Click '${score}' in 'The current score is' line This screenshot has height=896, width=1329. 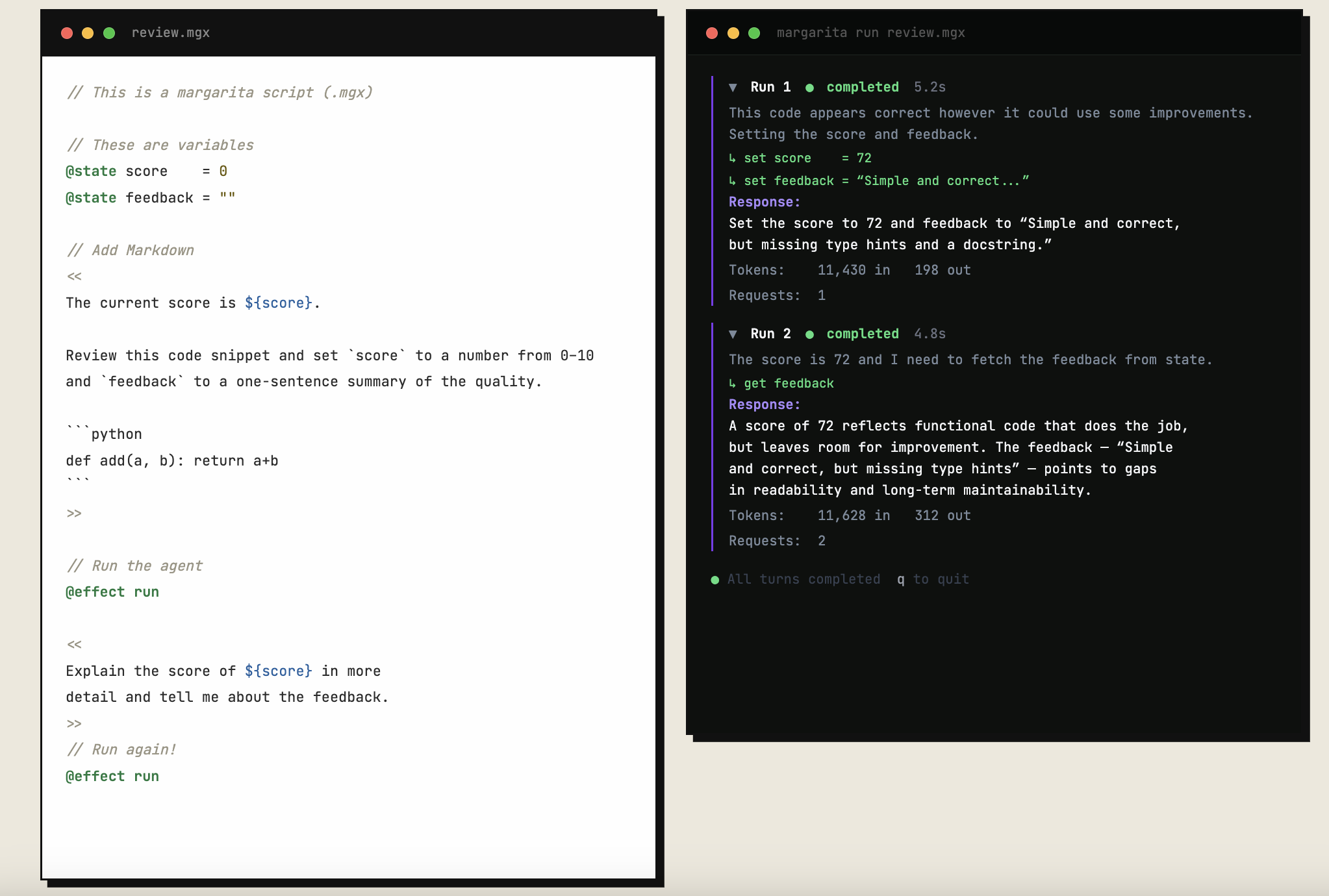click(x=279, y=303)
